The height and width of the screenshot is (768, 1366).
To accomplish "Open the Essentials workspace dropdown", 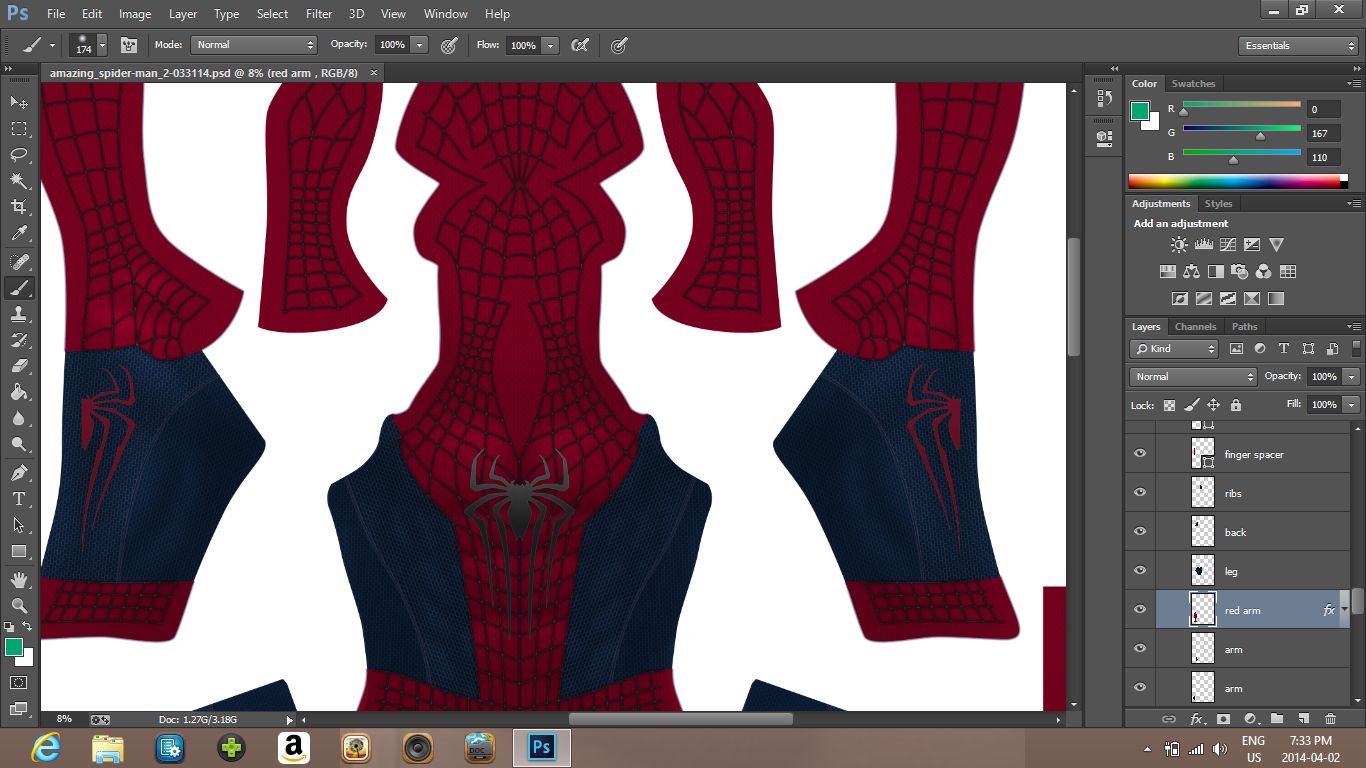I will point(1298,46).
